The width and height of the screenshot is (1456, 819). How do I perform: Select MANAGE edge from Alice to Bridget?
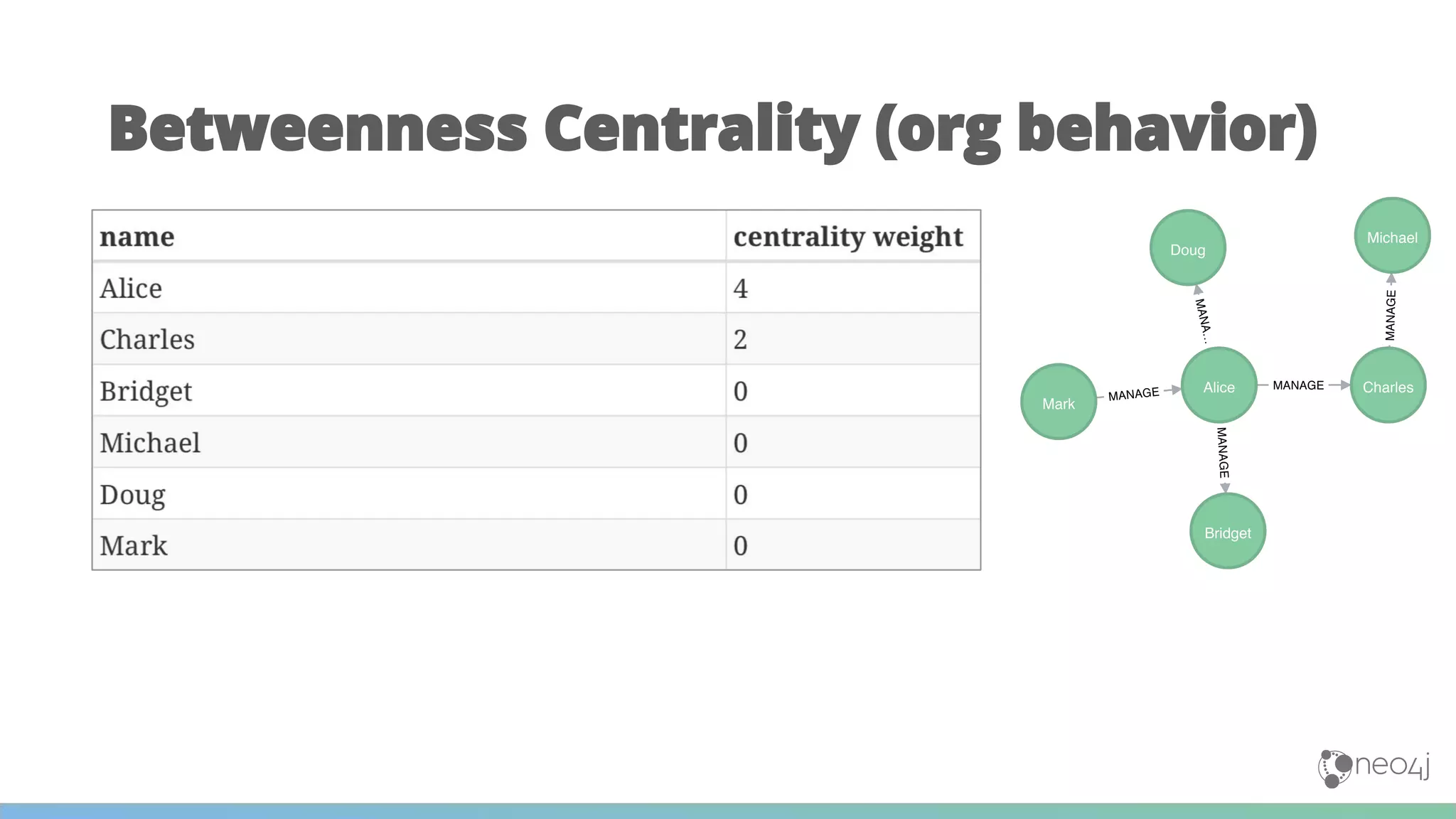[x=1223, y=452]
